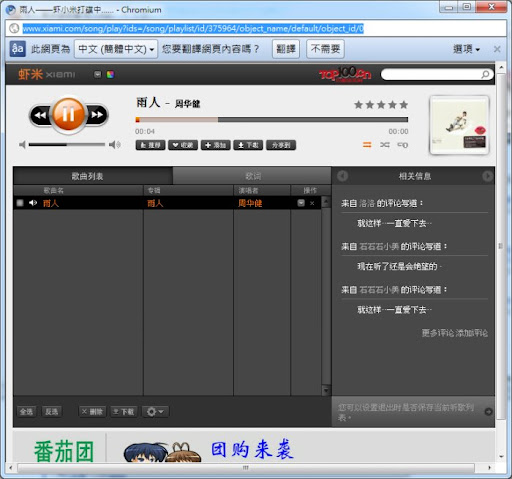
Task: Click the page vertical scrollbar down arrow
Action: [x=501, y=457]
